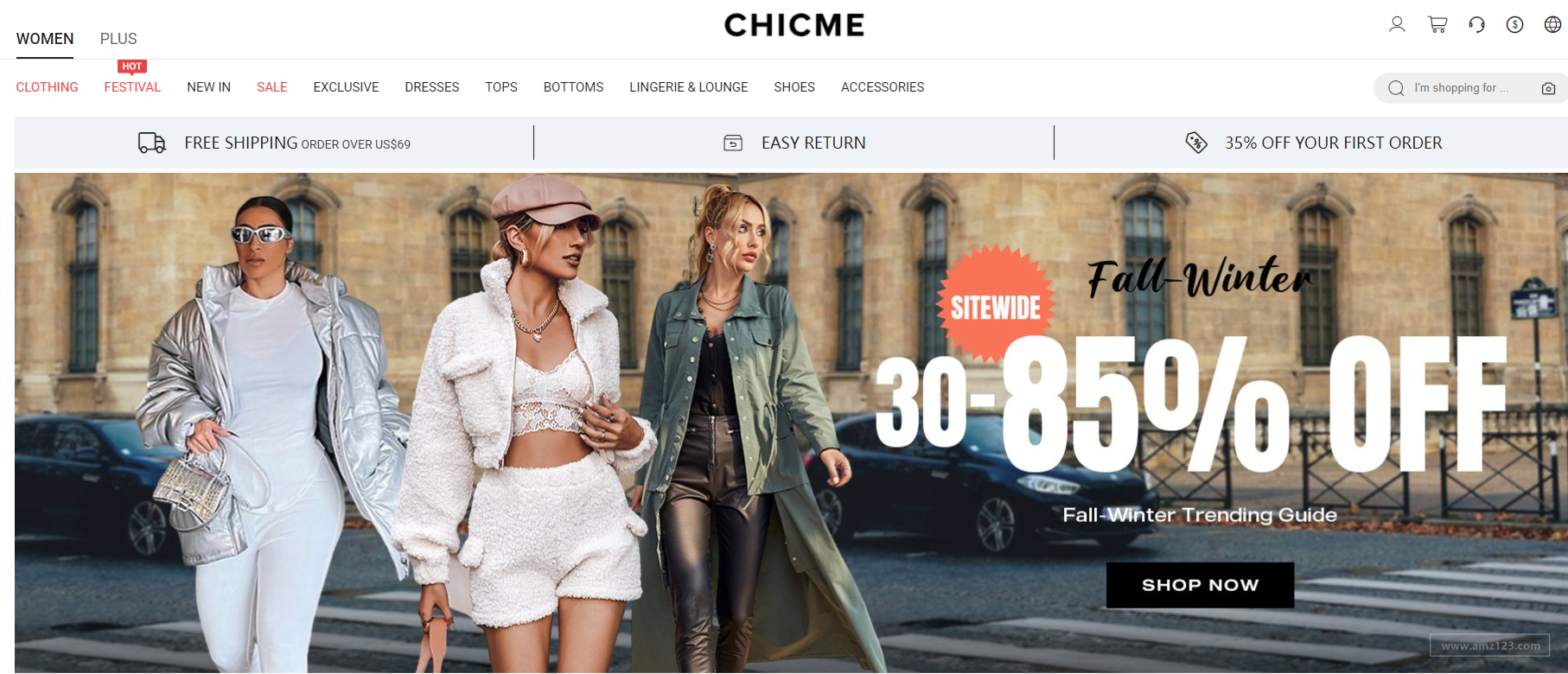Select the WOMEN tab
This screenshot has height=674, width=1568.
click(x=45, y=39)
